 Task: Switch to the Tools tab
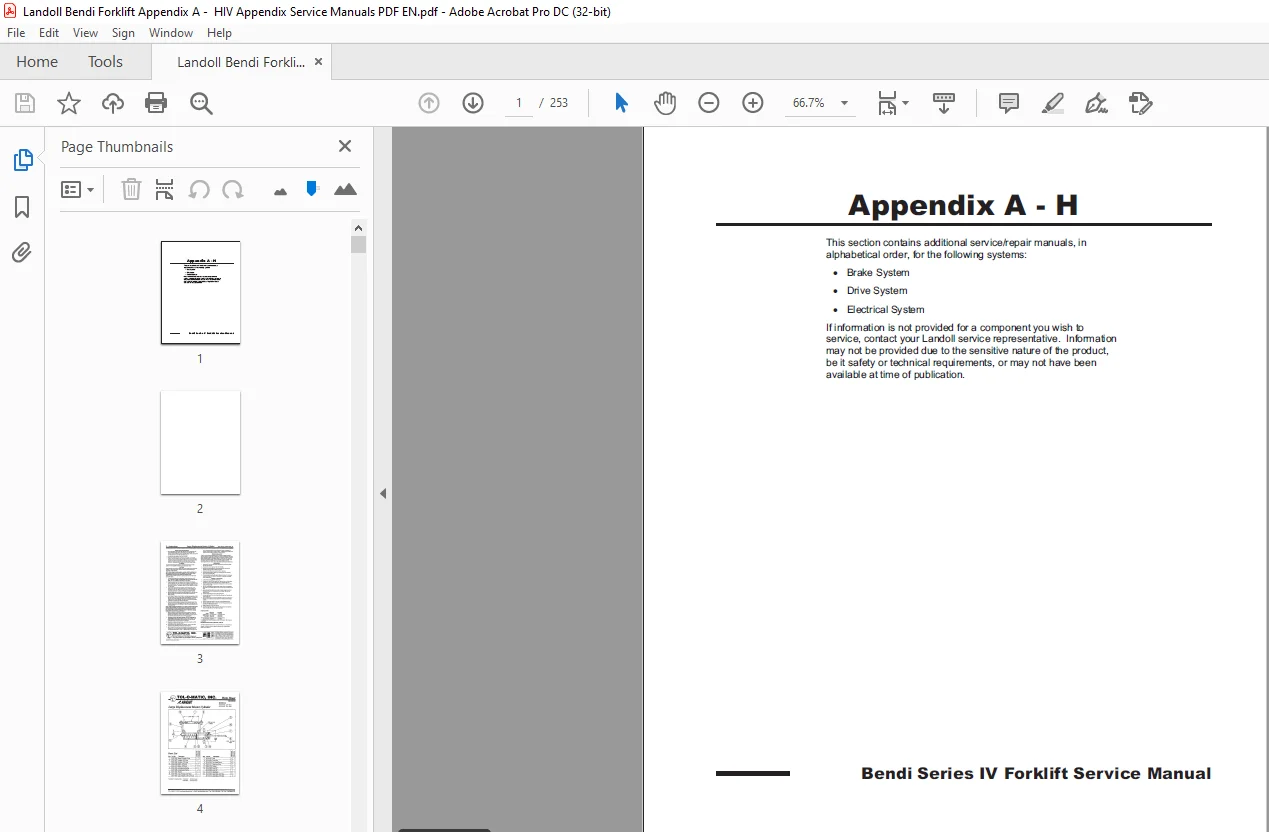[x=105, y=62]
